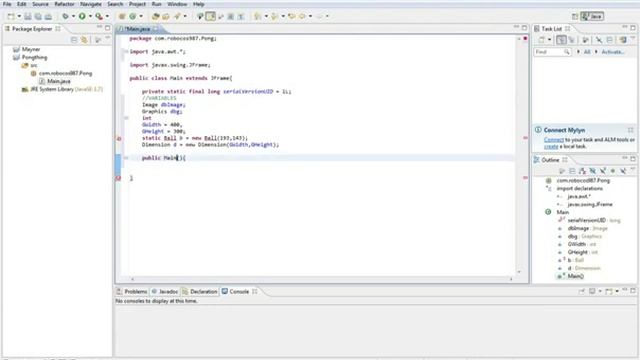Switch to the Problems tab
The image size is (640, 360).
click(x=132, y=291)
